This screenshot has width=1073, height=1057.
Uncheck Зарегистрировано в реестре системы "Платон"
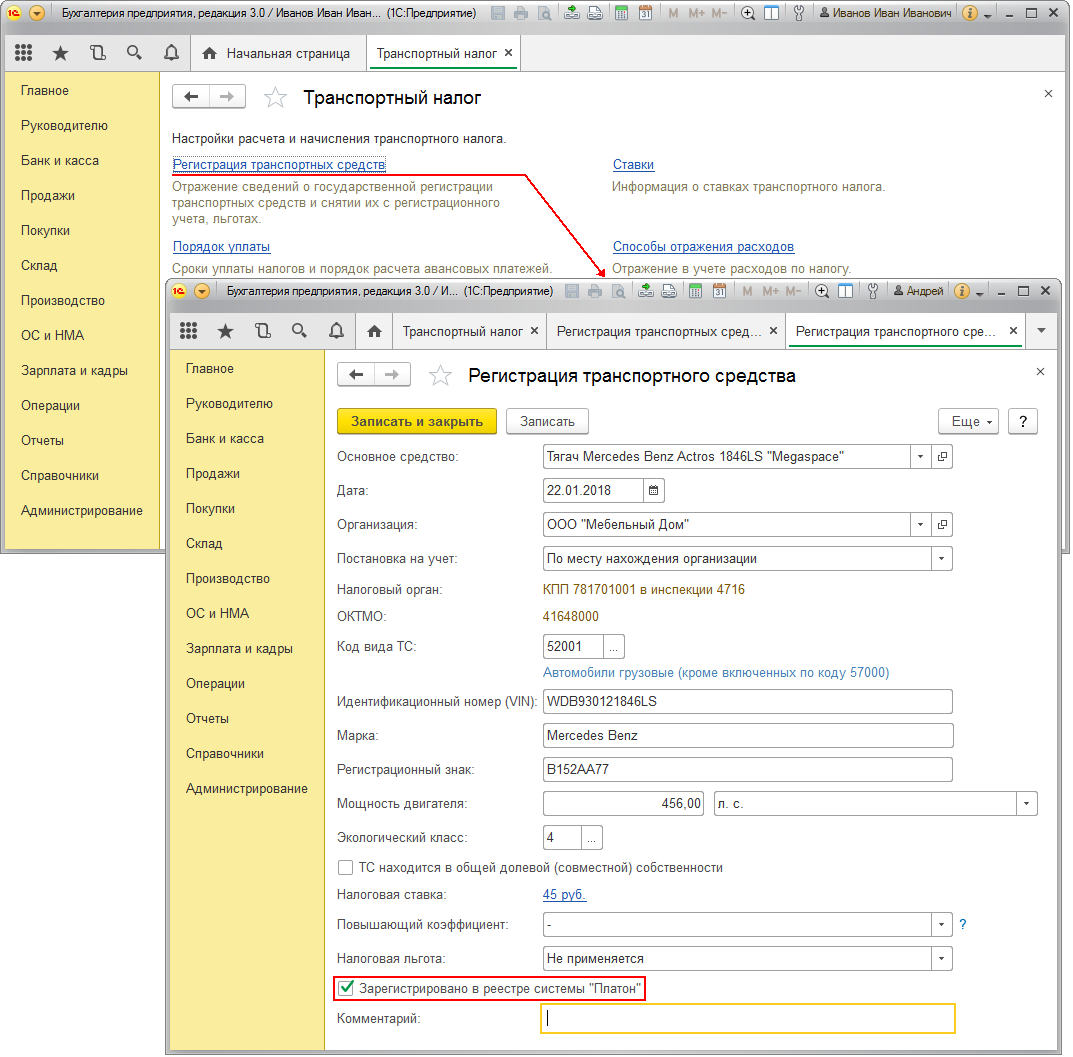click(x=347, y=989)
